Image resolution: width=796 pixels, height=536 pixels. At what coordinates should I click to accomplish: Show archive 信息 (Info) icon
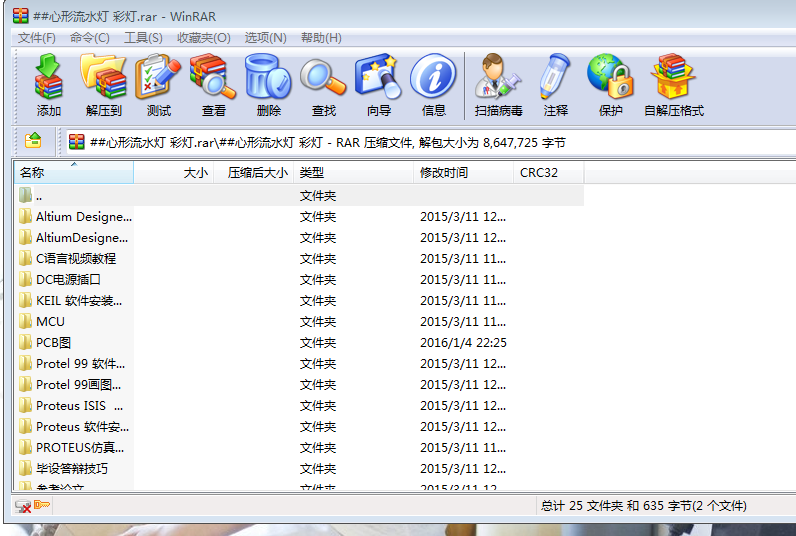click(433, 76)
